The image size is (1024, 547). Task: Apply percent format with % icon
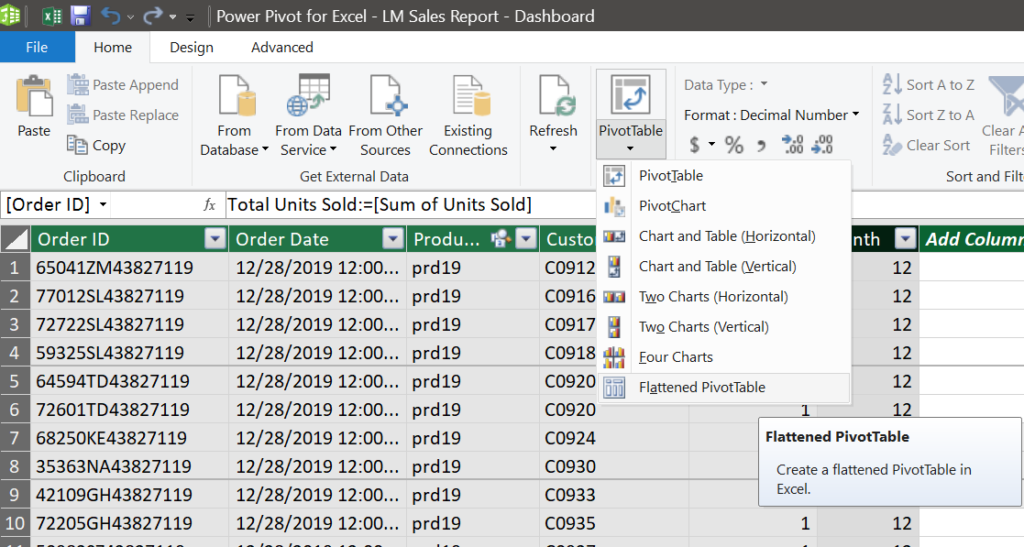734,145
